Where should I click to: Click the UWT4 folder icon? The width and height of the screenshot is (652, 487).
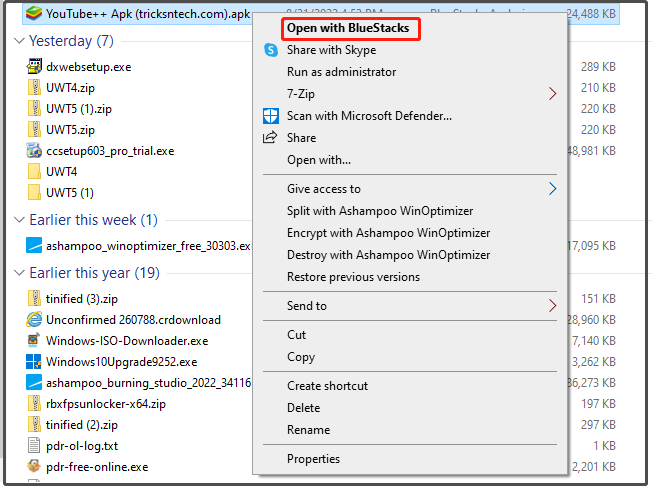point(34,171)
